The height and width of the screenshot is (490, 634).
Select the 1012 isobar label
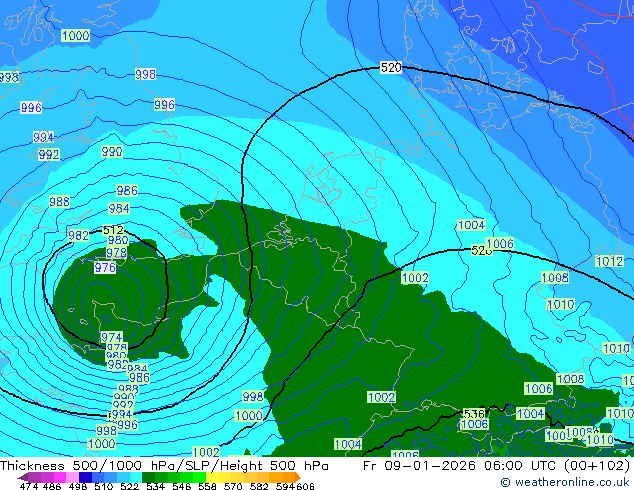[610, 261]
